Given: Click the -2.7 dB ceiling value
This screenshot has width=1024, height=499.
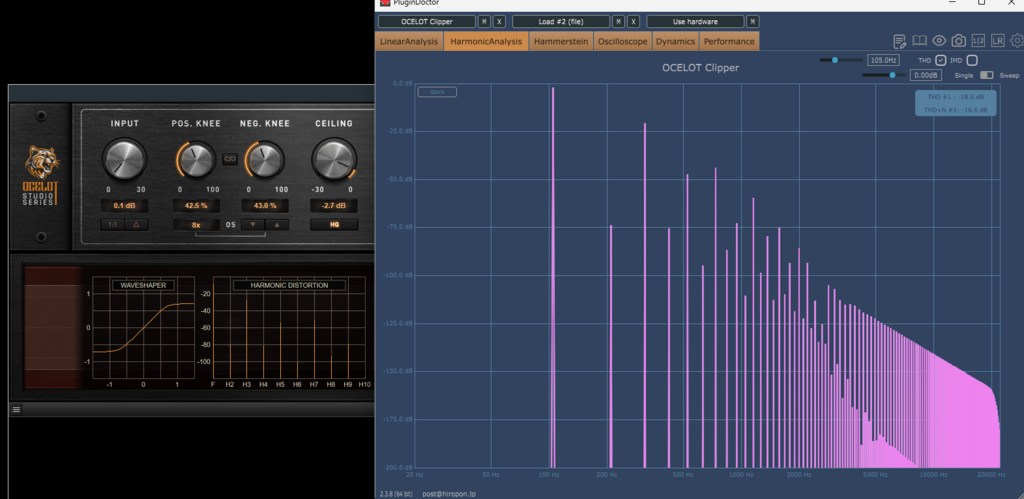Looking at the screenshot, I should click(x=334, y=206).
